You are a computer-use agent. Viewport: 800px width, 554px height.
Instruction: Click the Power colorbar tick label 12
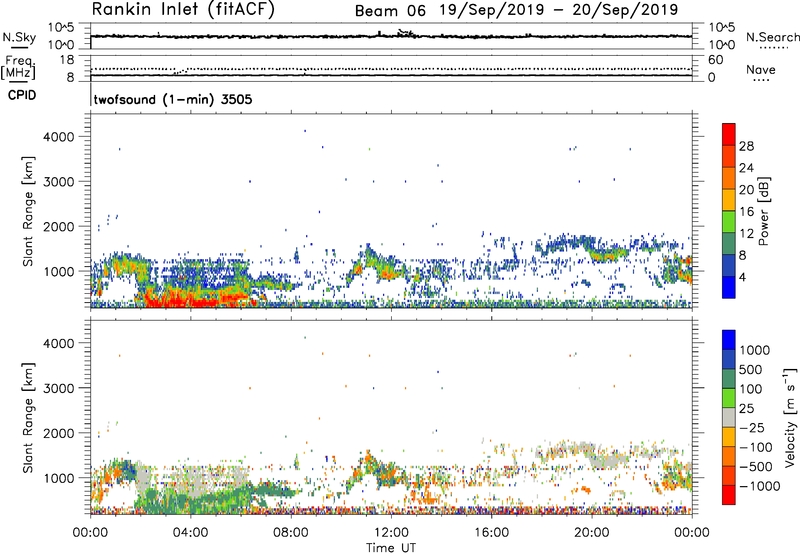pos(746,234)
